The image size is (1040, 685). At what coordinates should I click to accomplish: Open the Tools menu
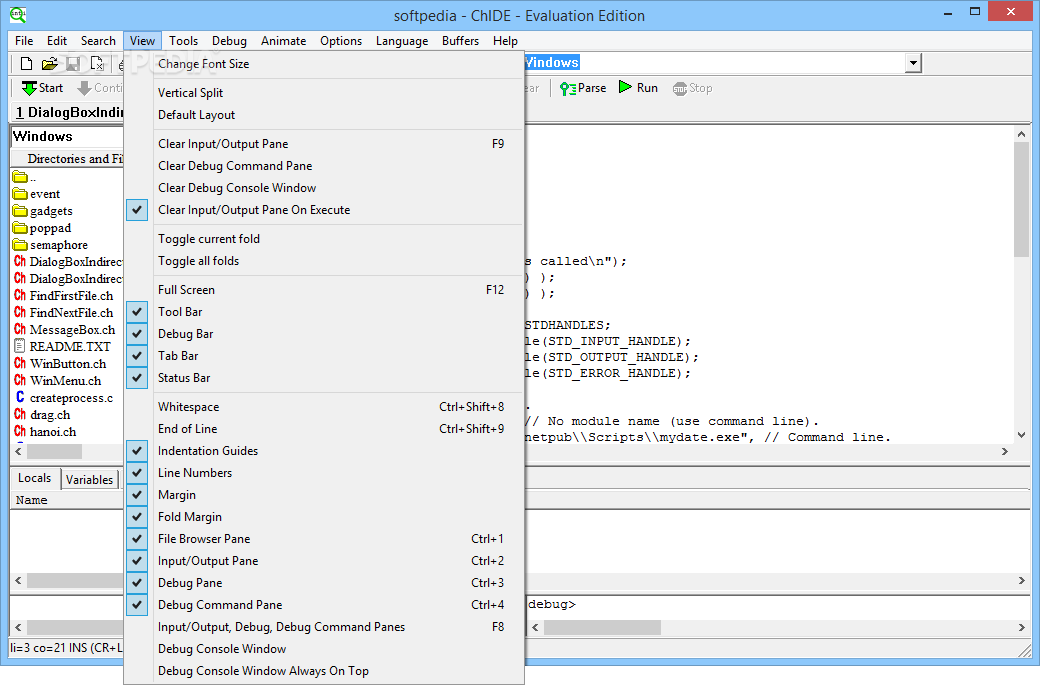coord(183,40)
